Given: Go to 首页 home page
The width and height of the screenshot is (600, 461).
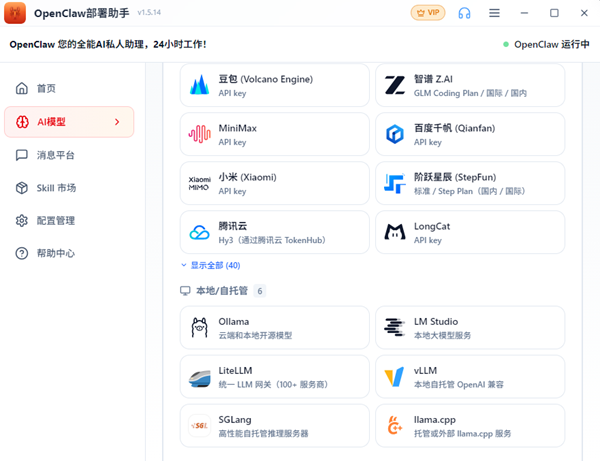Looking at the screenshot, I should (x=69, y=88).
